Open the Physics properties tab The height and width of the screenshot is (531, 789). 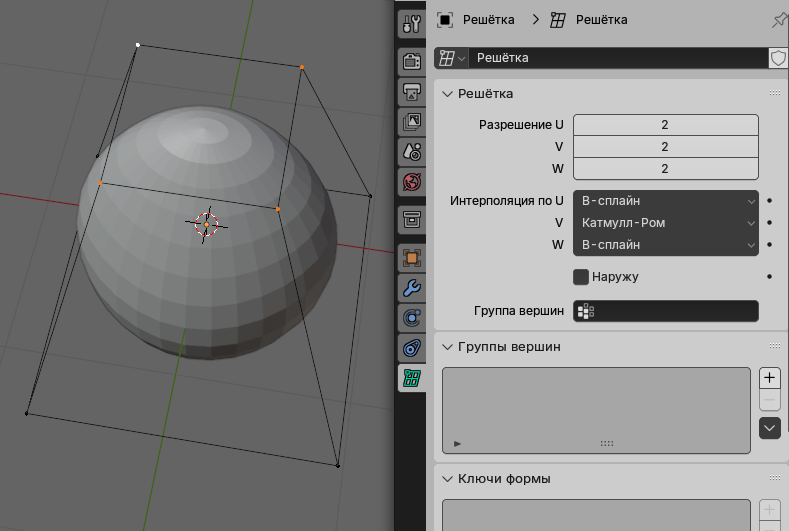tap(412, 318)
